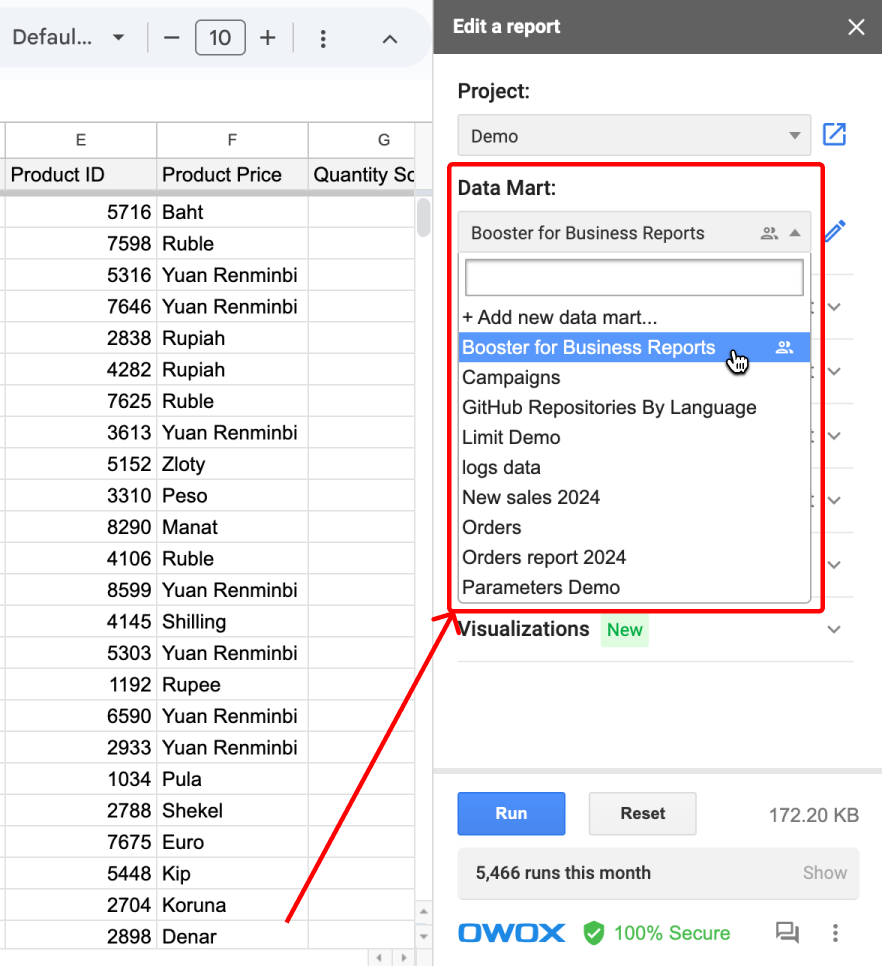Expand the Visualizations section chevron
Viewport: 882px width, 966px height.
point(834,630)
